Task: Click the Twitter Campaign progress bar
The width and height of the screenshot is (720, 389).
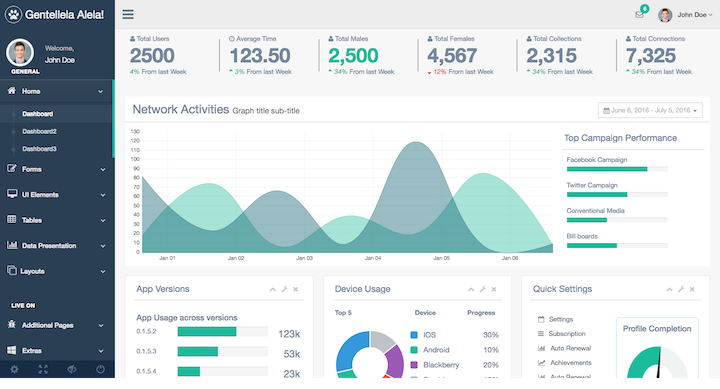Action: coord(617,195)
